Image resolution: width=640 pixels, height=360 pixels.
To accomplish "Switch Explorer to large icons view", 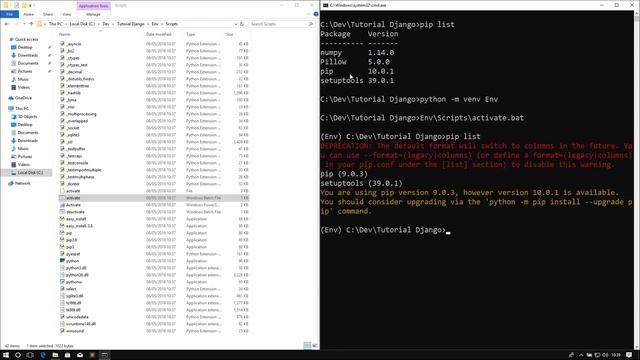I will click(315, 346).
